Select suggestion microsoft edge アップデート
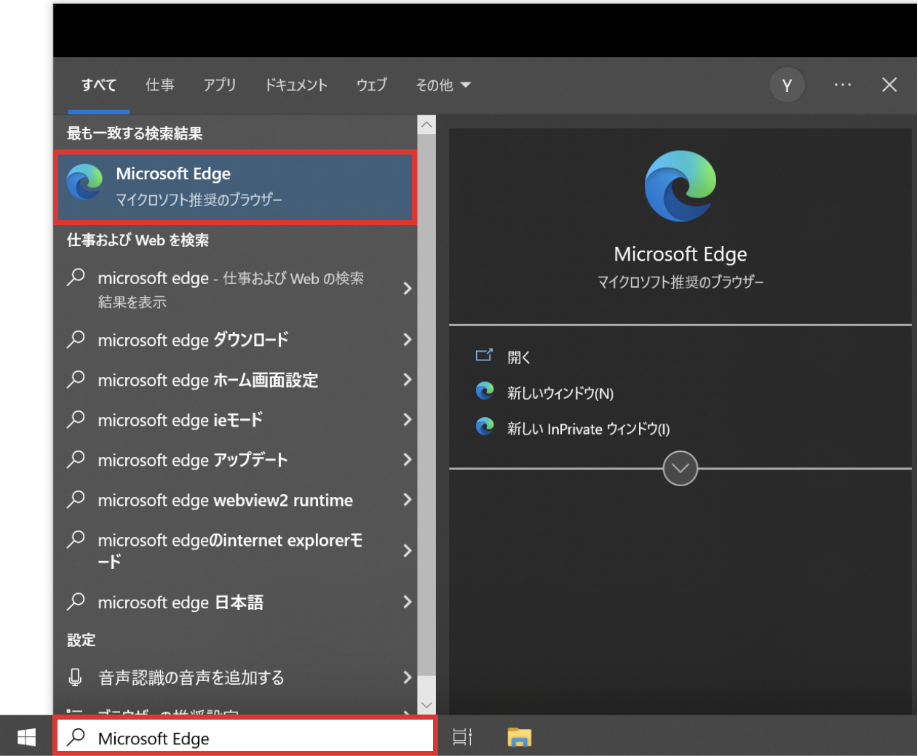Image resolution: width=918 pixels, height=756 pixels. (193, 460)
